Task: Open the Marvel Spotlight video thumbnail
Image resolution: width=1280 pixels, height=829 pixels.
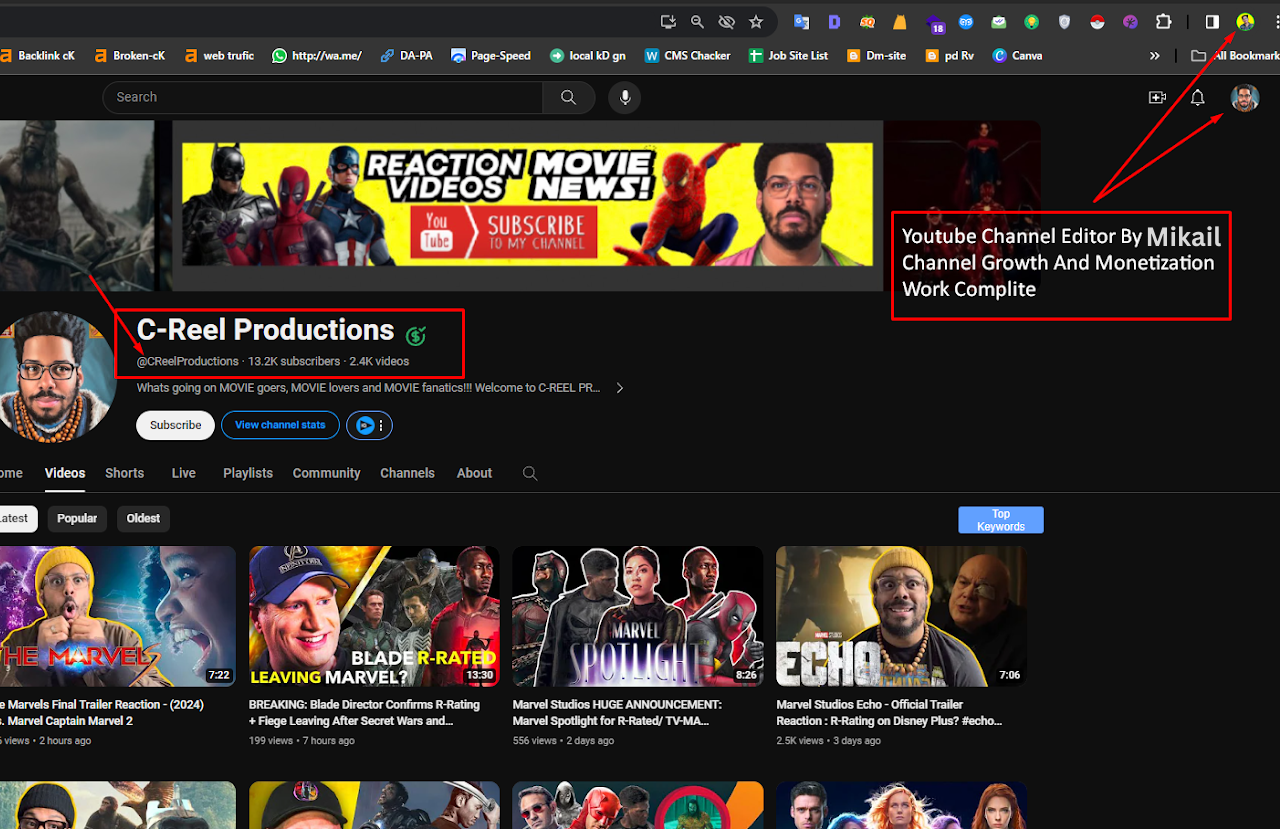Action: [x=637, y=616]
